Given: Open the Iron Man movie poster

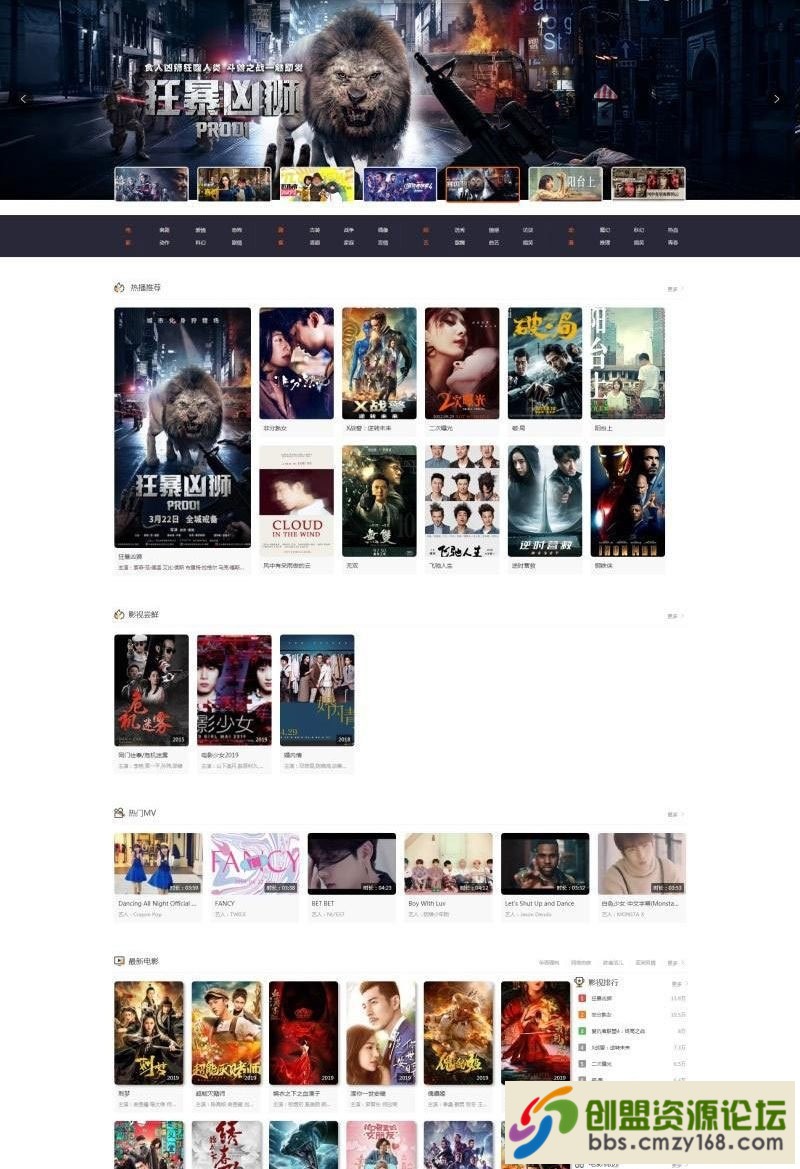Looking at the screenshot, I should tap(628, 501).
